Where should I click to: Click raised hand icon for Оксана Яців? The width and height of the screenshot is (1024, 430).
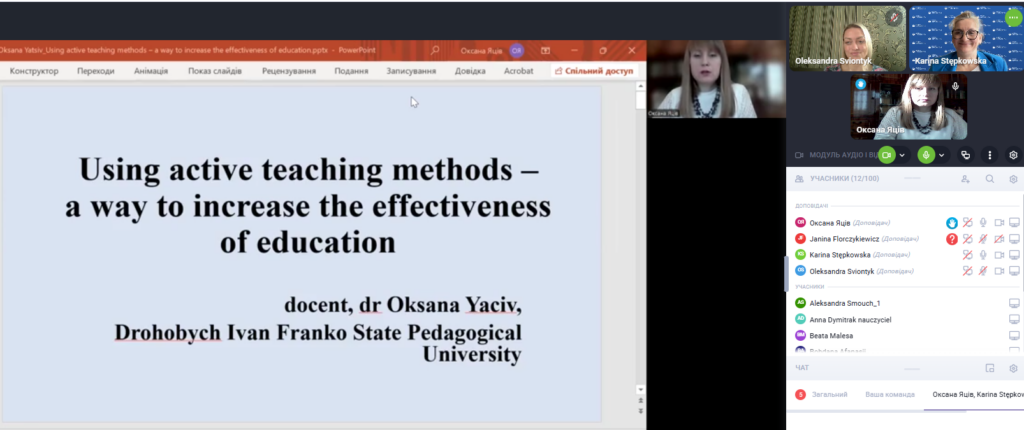tap(952, 223)
